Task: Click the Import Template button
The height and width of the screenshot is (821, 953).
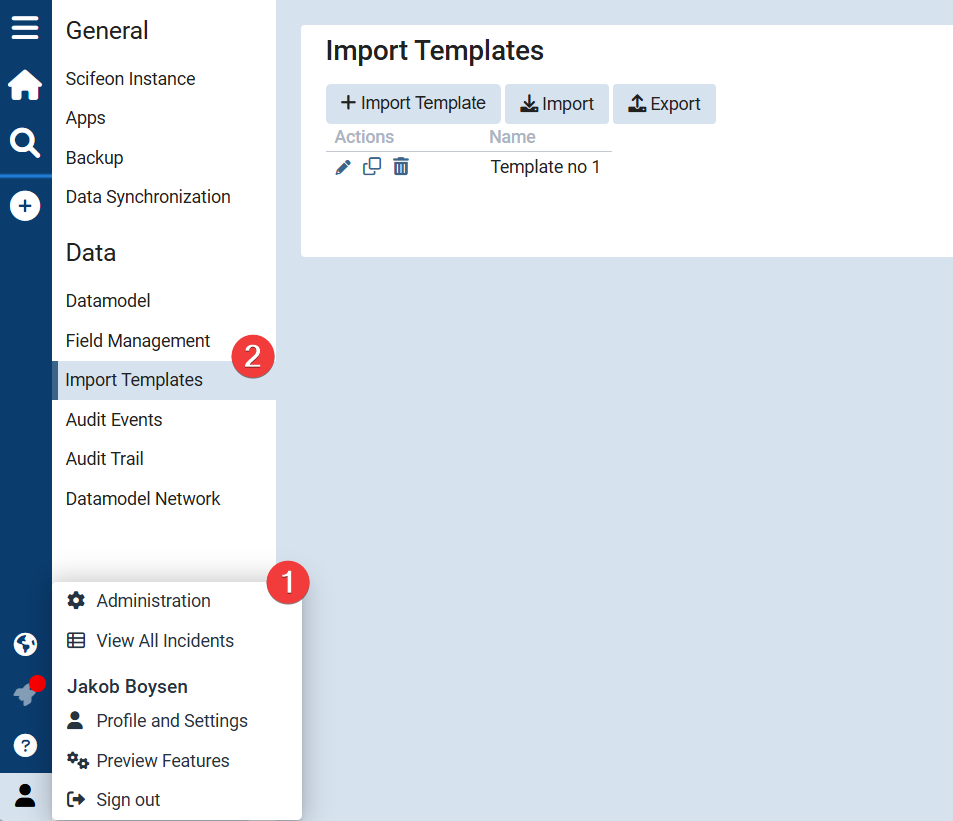Action: [x=413, y=104]
